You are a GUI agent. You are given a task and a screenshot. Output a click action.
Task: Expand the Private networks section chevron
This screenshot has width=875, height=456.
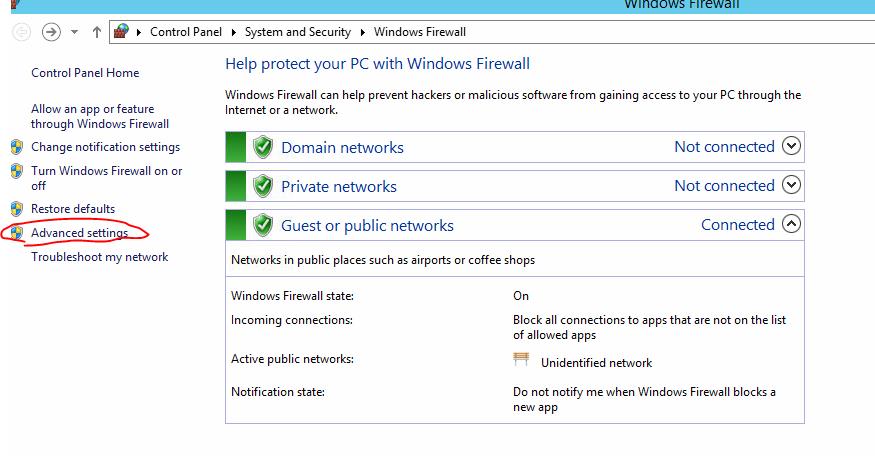pos(791,185)
